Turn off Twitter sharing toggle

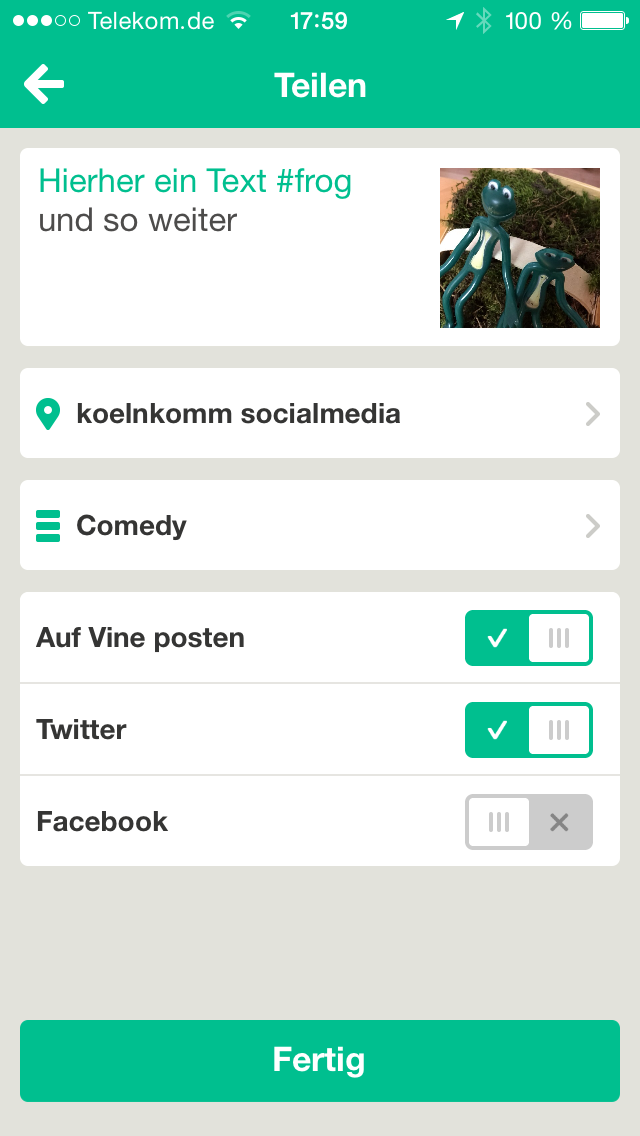528,730
